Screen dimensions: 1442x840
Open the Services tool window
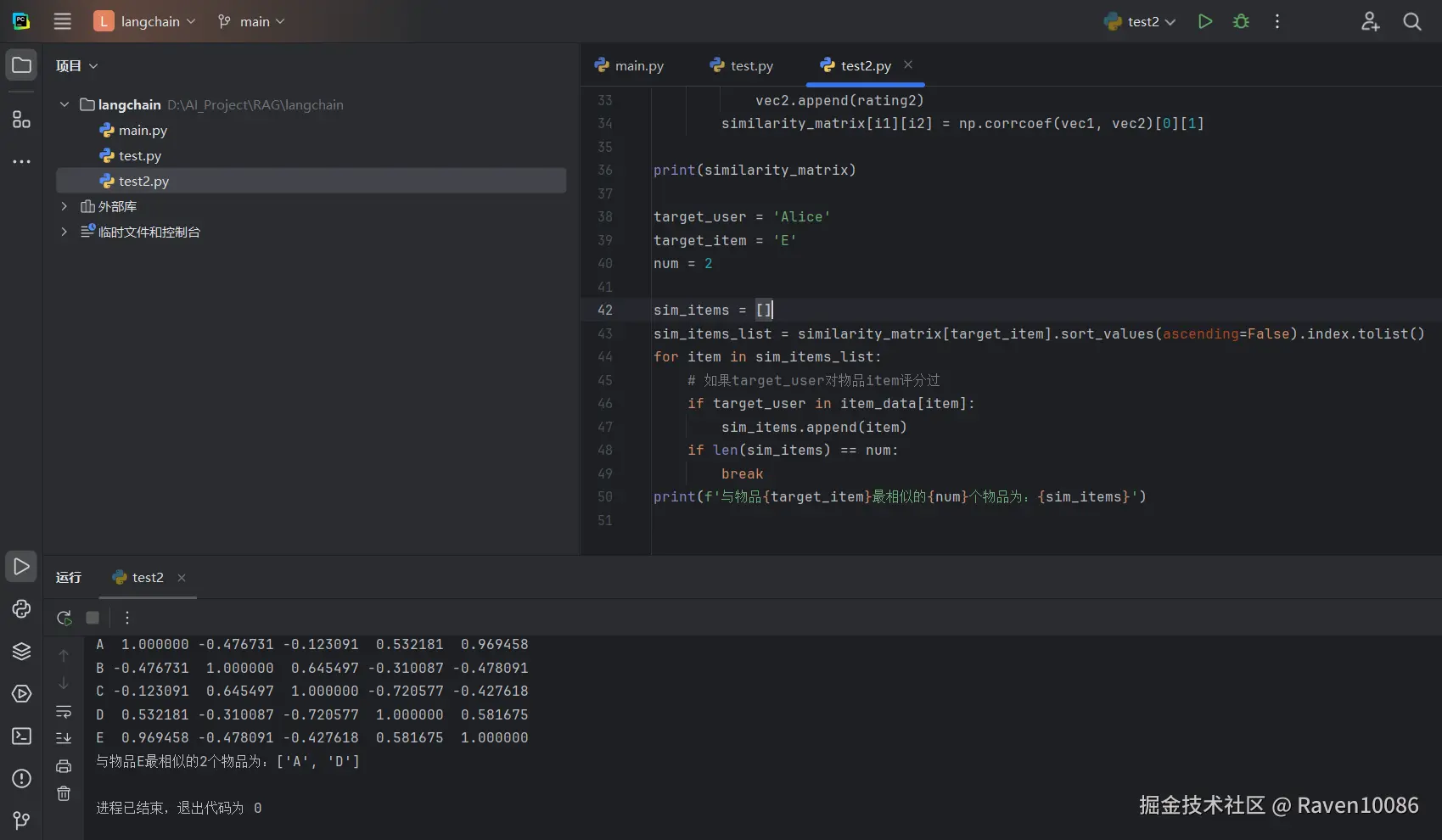pyautogui.click(x=21, y=693)
